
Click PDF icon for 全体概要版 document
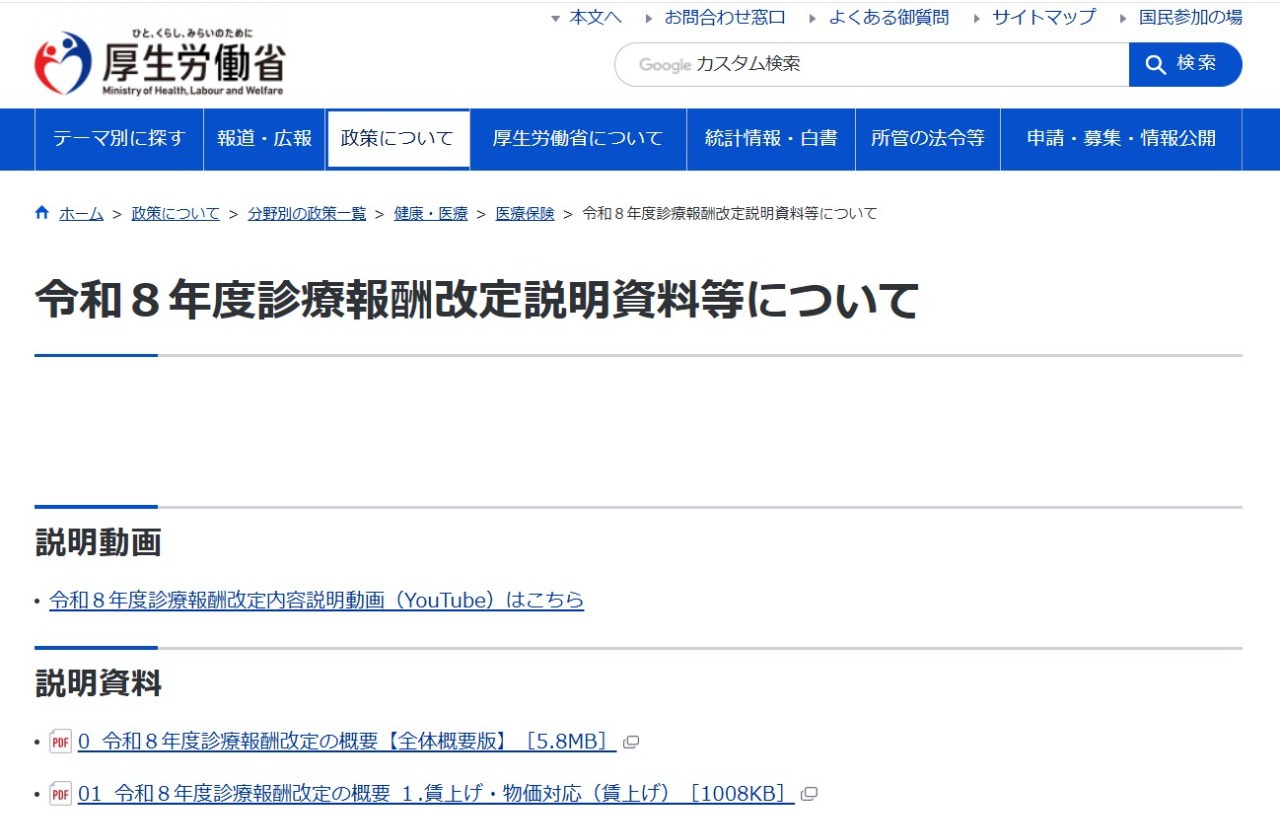pyautogui.click(x=61, y=742)
